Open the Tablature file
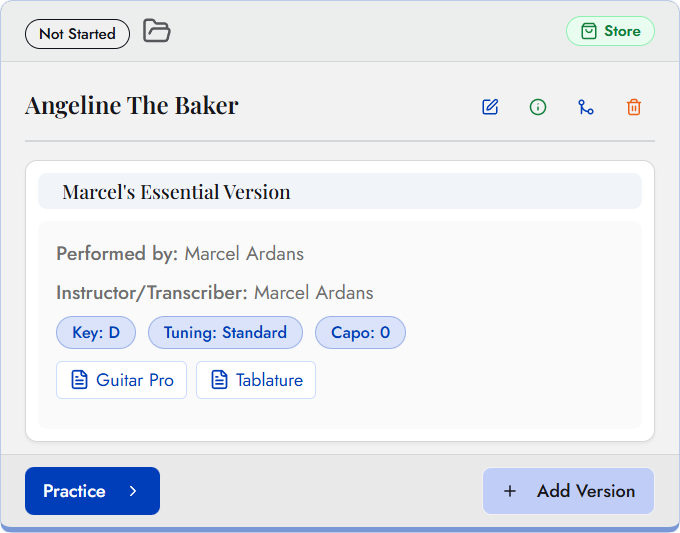Screen dimensions: 680x533 coord(256,380)
